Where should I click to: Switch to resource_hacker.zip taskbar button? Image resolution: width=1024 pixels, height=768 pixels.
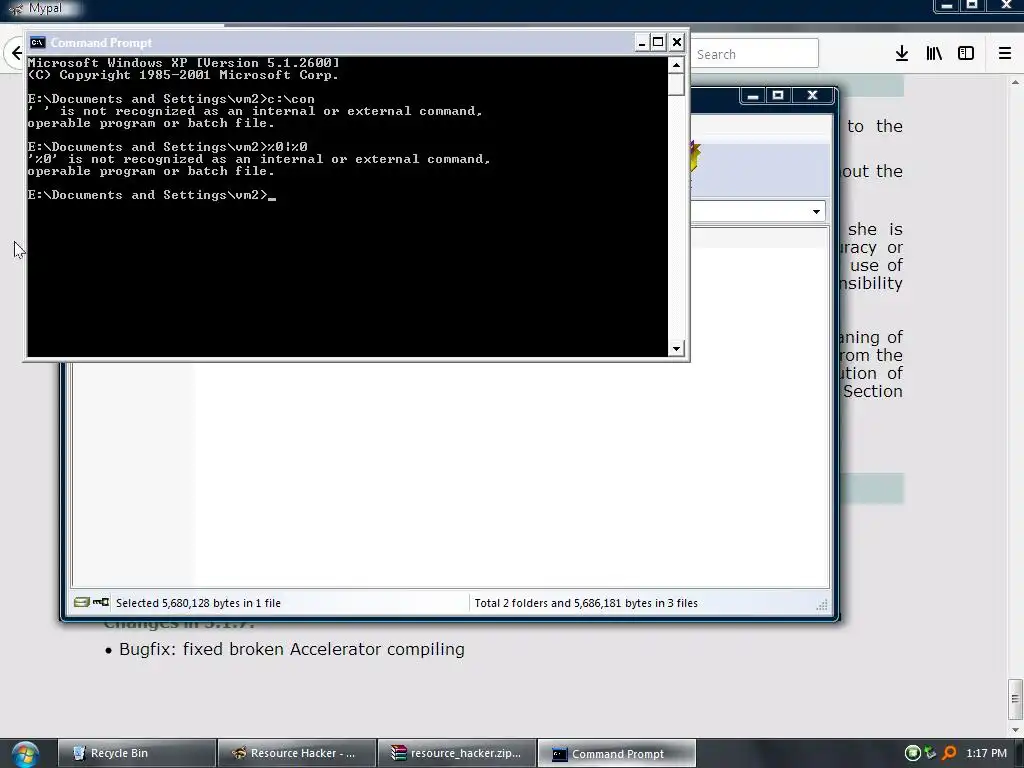[x=456, y=754]
